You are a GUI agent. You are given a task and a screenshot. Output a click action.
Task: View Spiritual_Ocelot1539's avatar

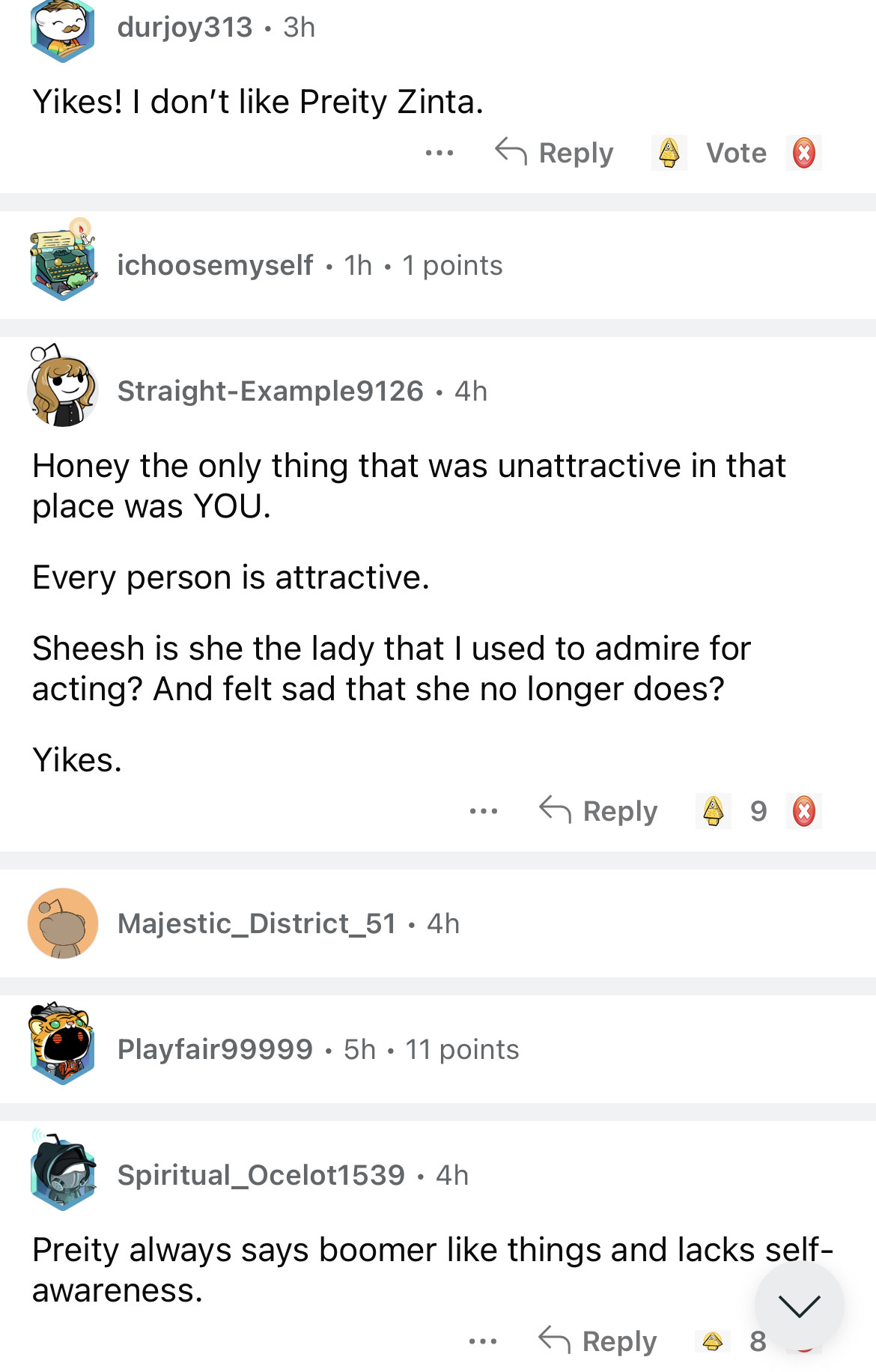pyautogui.click(x=63, y=1174)
